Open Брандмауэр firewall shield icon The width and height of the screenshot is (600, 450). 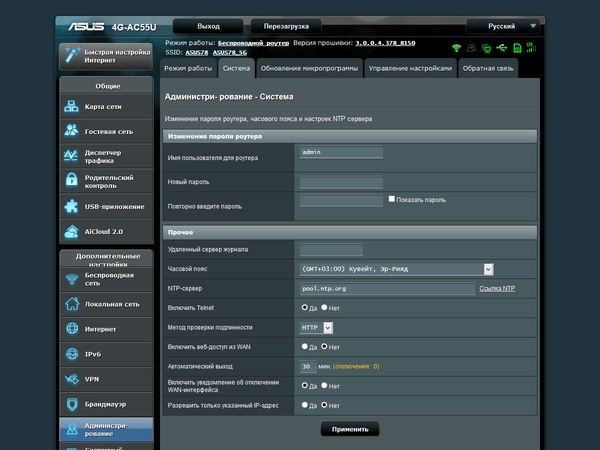point(72,404)
